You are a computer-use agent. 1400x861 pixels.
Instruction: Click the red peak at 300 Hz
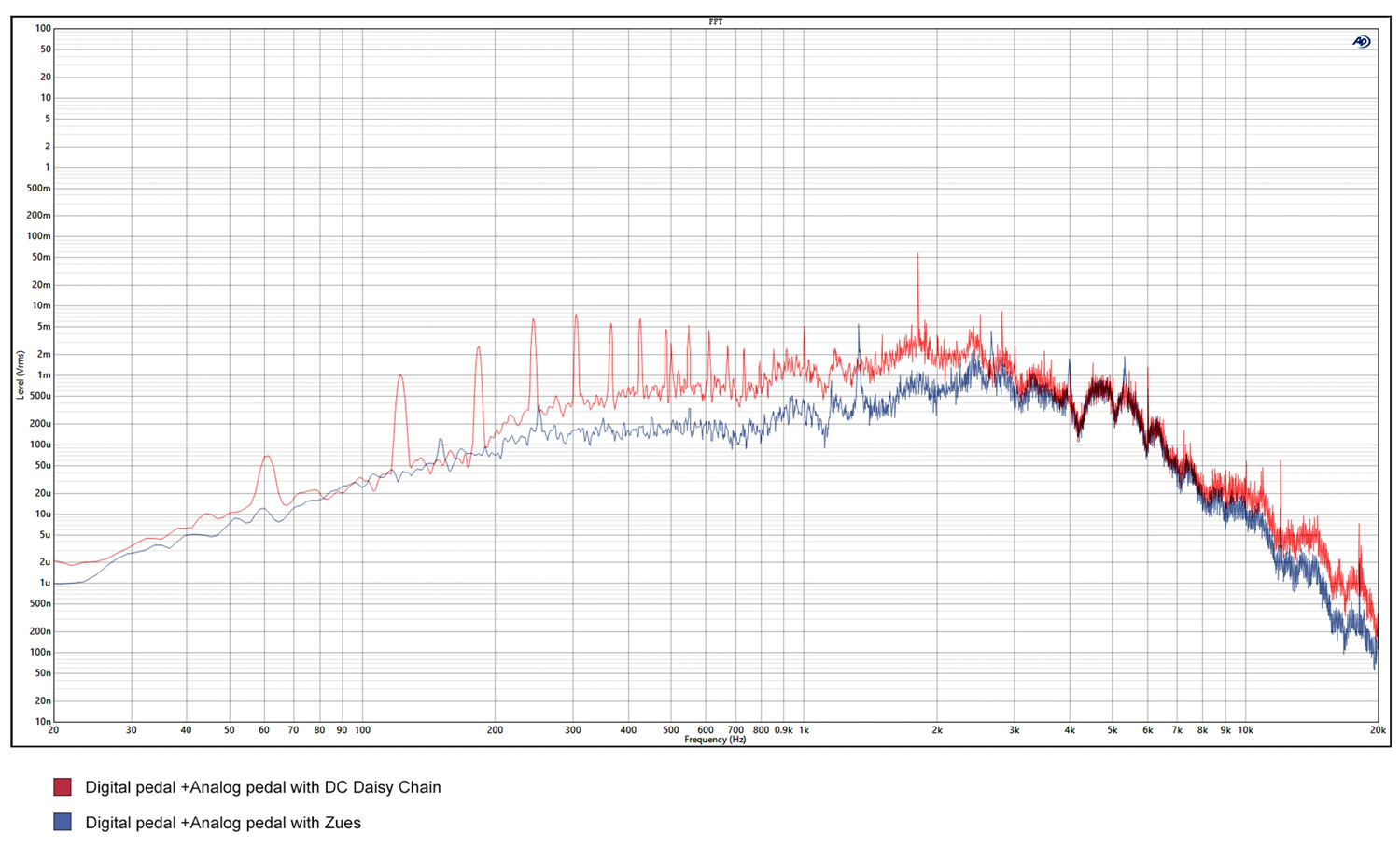576,316
